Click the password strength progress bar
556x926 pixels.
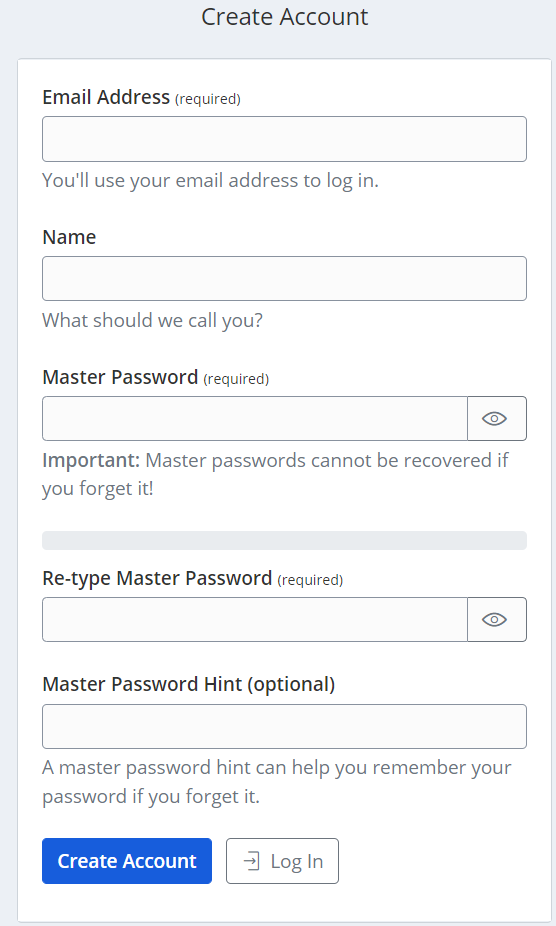click(284, 540)
